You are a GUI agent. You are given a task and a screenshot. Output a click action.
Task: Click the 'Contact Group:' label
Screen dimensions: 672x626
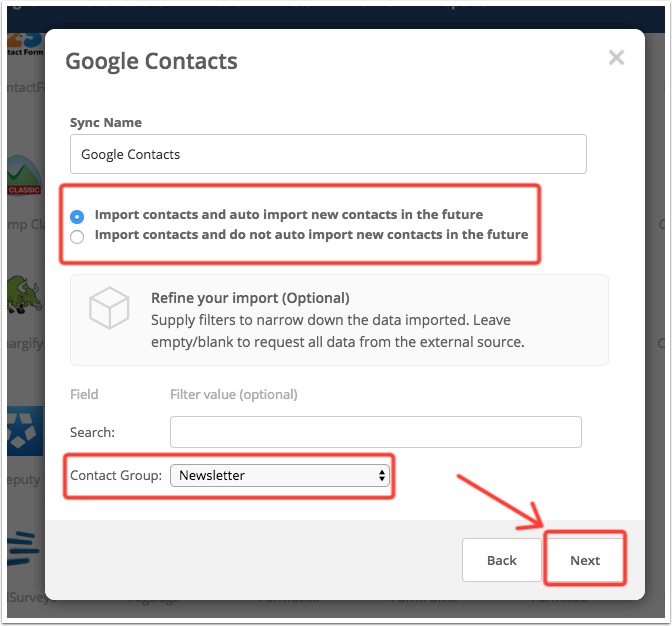(116, 475)
